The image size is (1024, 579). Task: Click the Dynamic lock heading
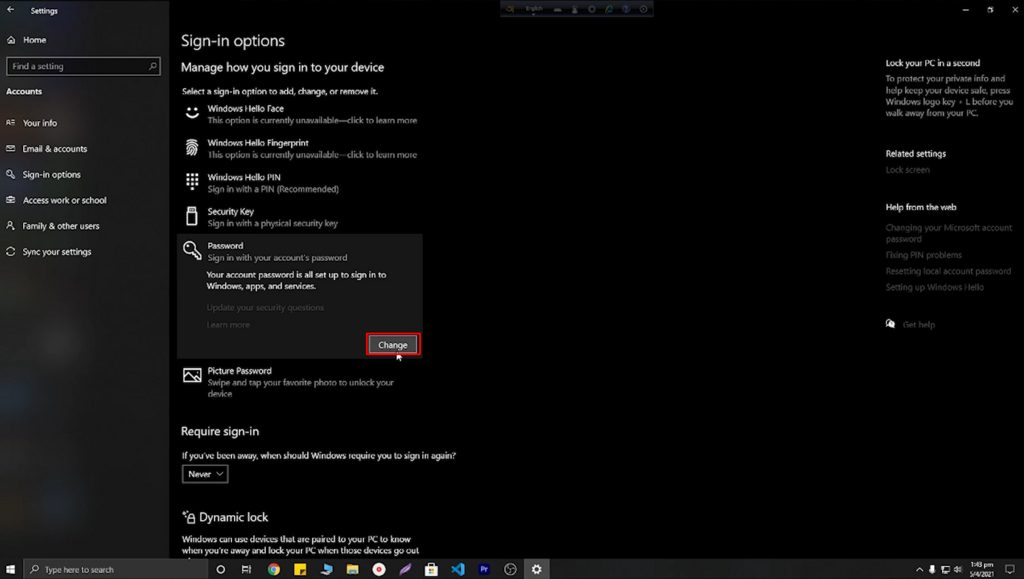[x=234, y=517]
